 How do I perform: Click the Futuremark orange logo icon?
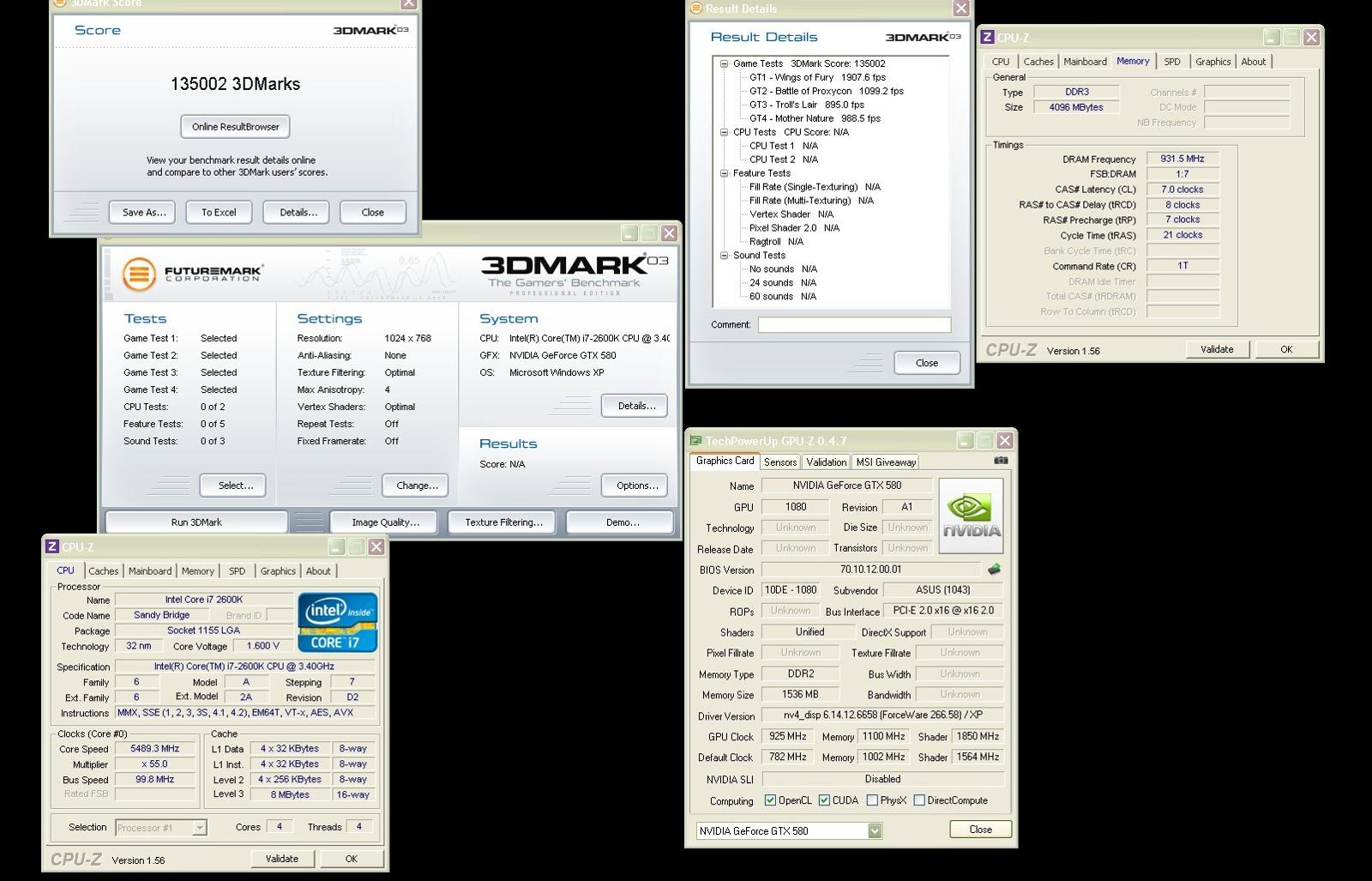(138, 275)
